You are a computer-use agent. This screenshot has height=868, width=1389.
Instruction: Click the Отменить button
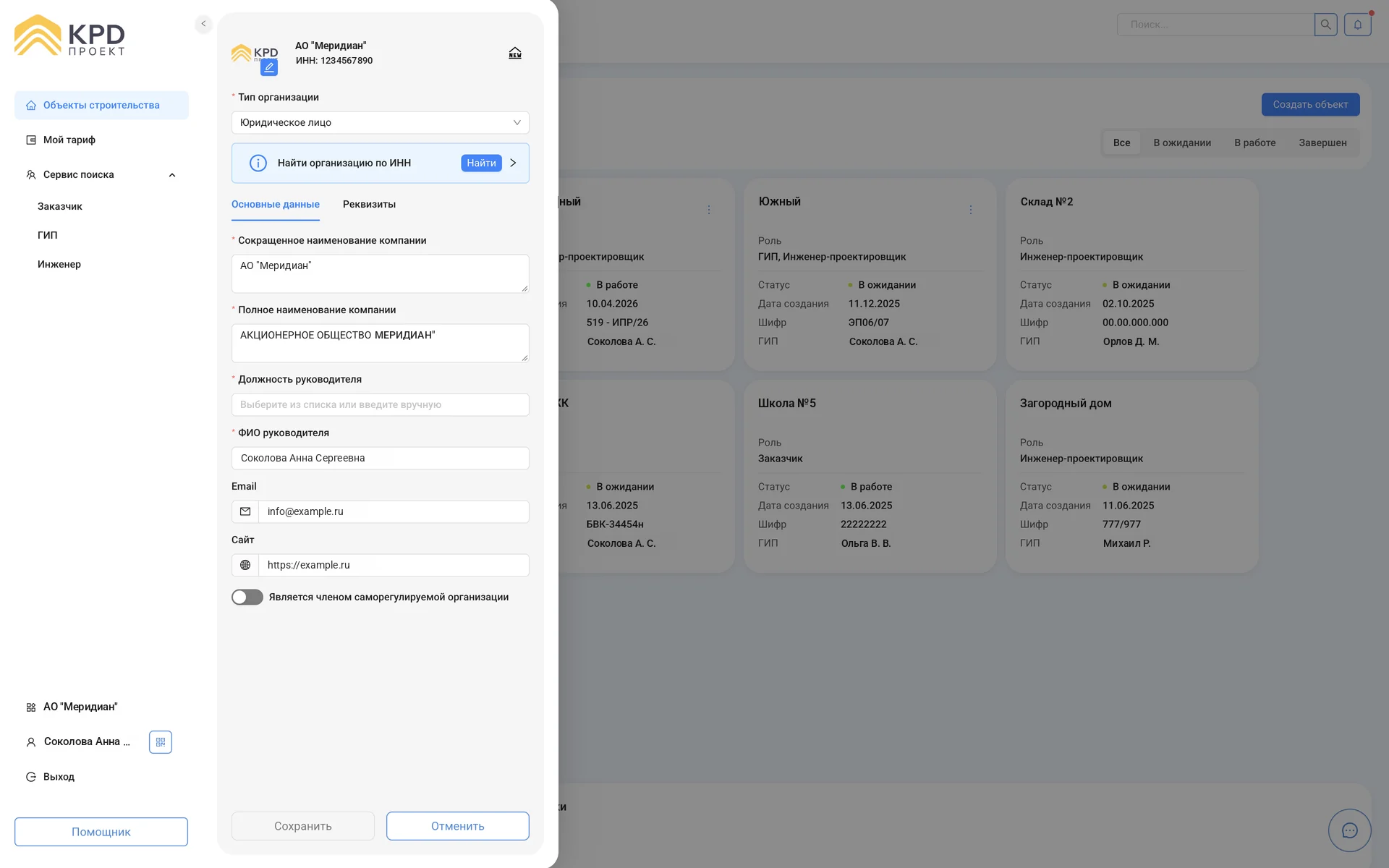(x=458, y=826)
